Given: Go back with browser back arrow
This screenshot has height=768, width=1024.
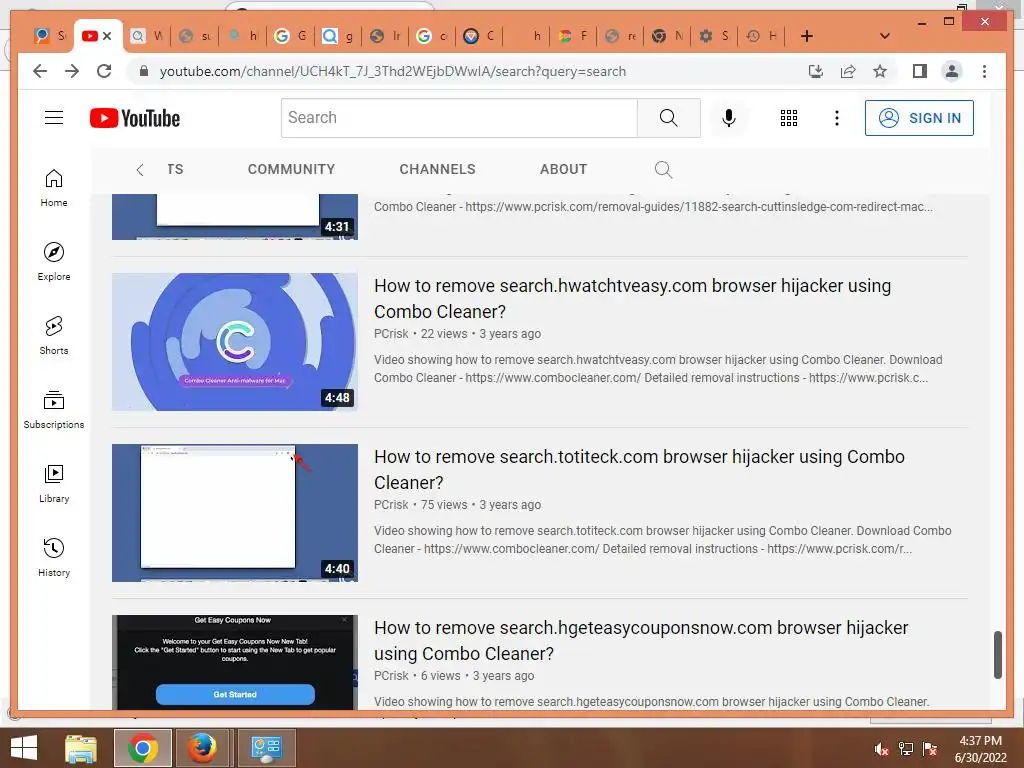Looking at the screenshot, I should [x=40, y=71].
